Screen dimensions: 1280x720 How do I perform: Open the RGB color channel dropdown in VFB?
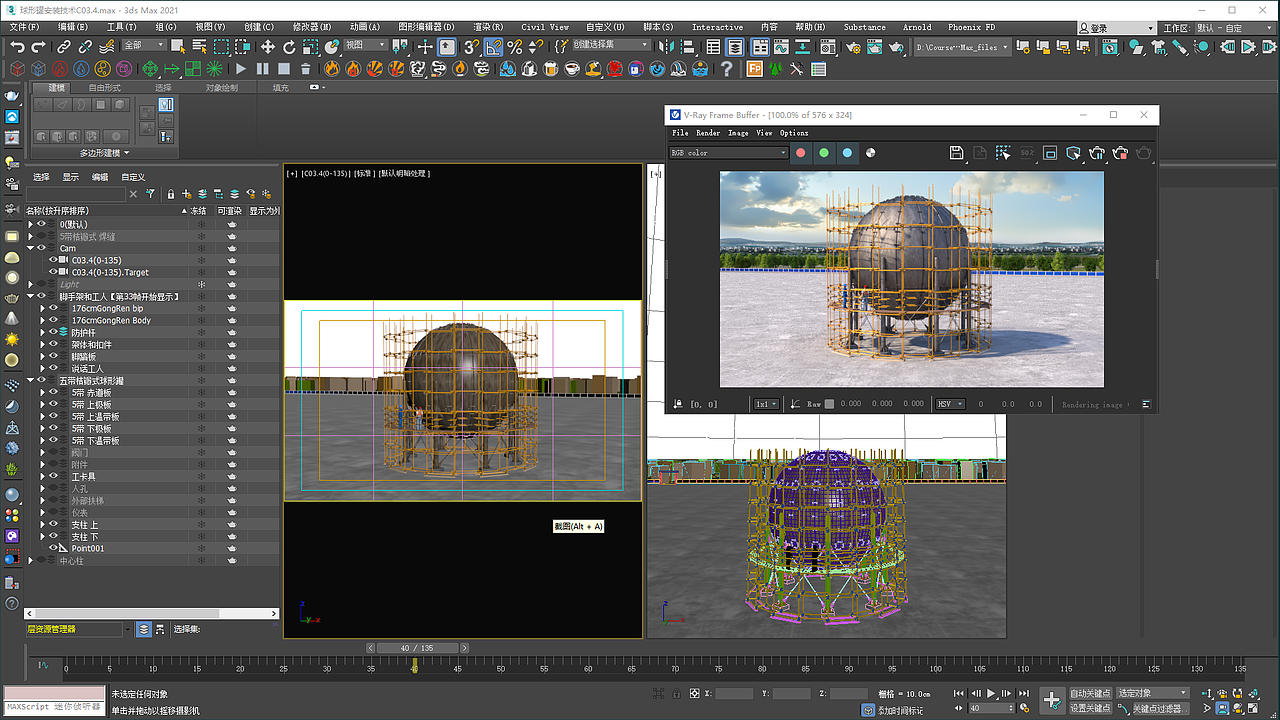727,152
